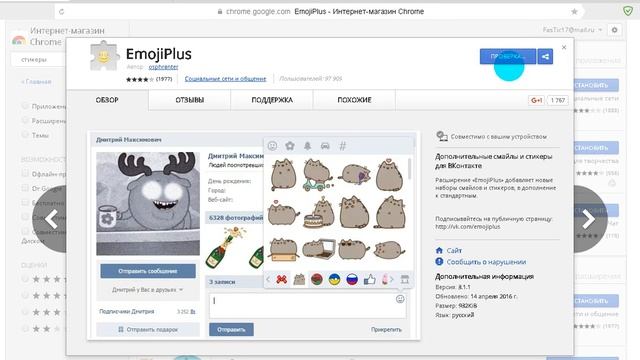The image size is (640, 360).
Task: Open the ПОДДЕРЖКА tab
Action: click(x=272, y=100)
